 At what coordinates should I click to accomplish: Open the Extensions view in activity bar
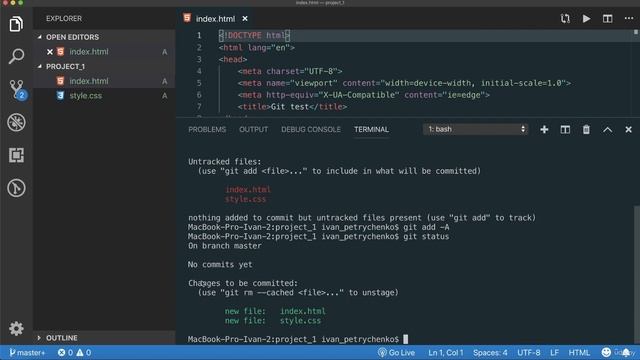pyautogui.click(x=16, y=155)
